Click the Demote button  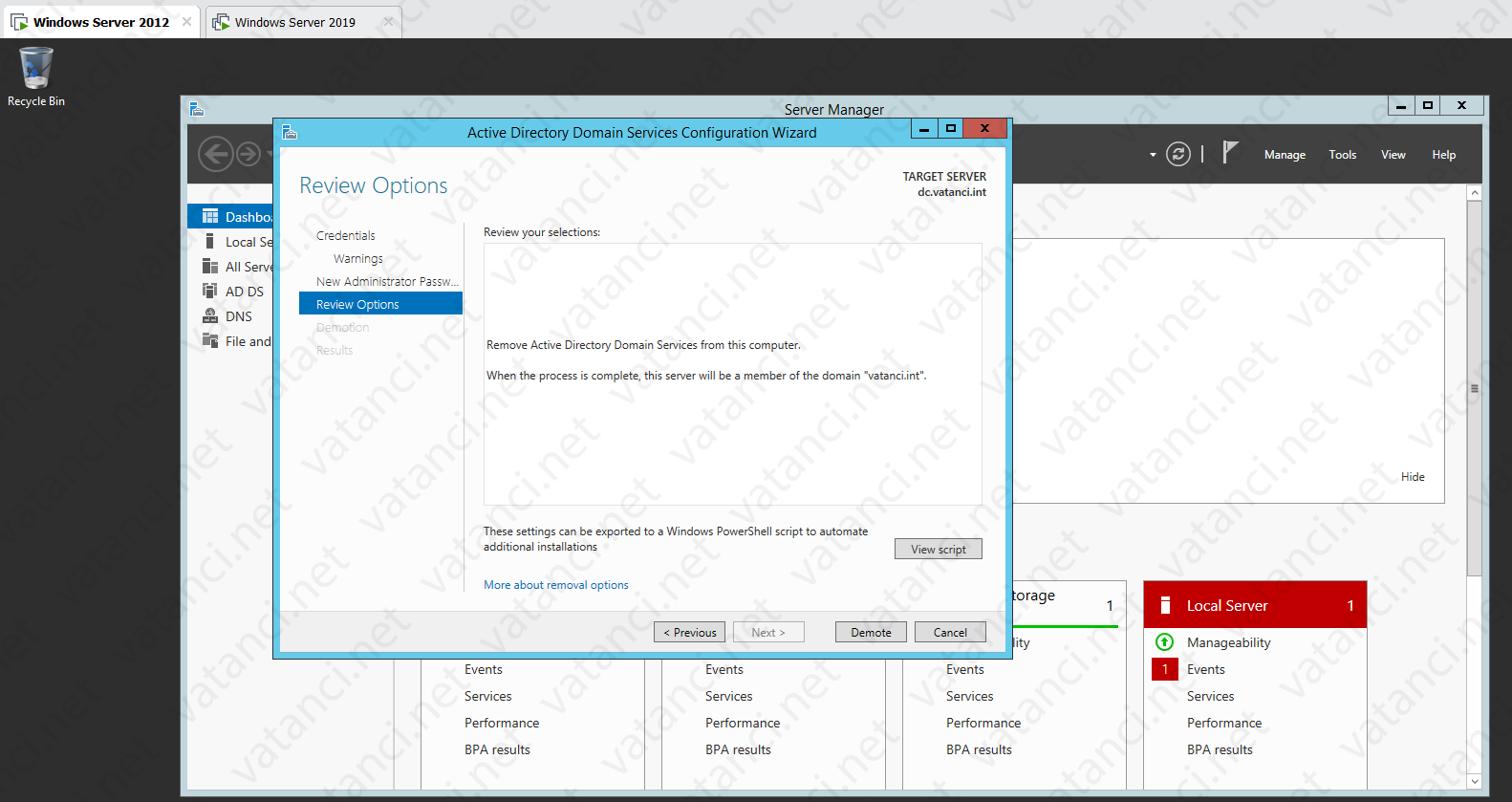[x=871, y=632]
